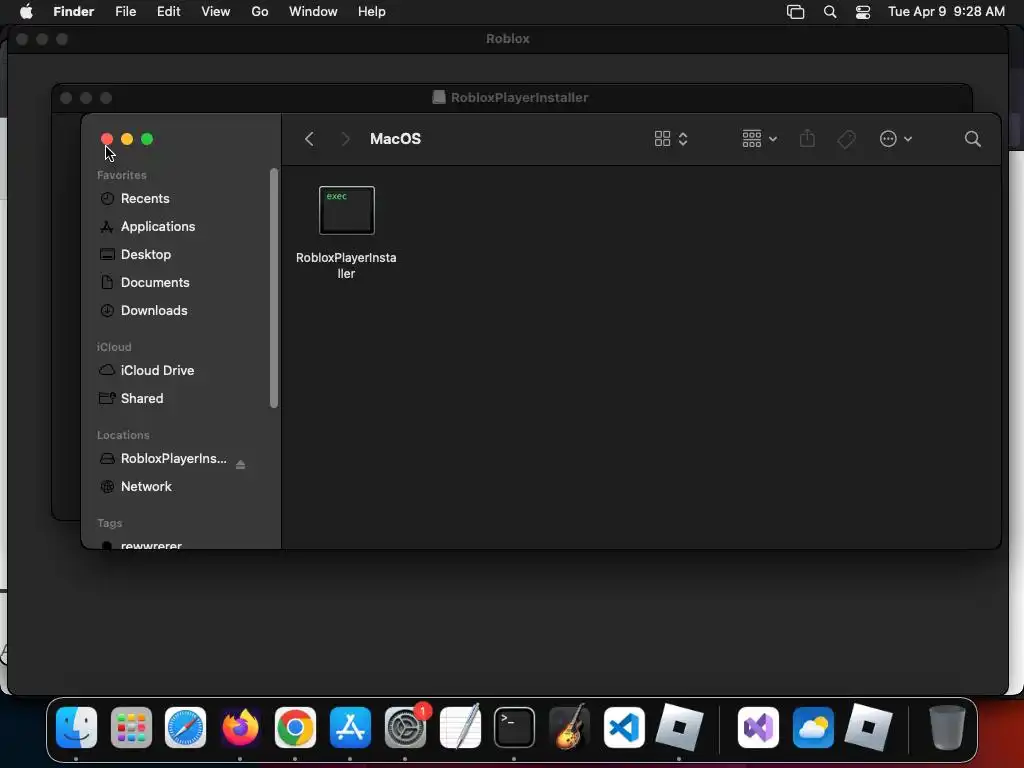Open Roblox icon left of Dock divider
This screenshot has height=768, width=1024.
pos(679,728)
